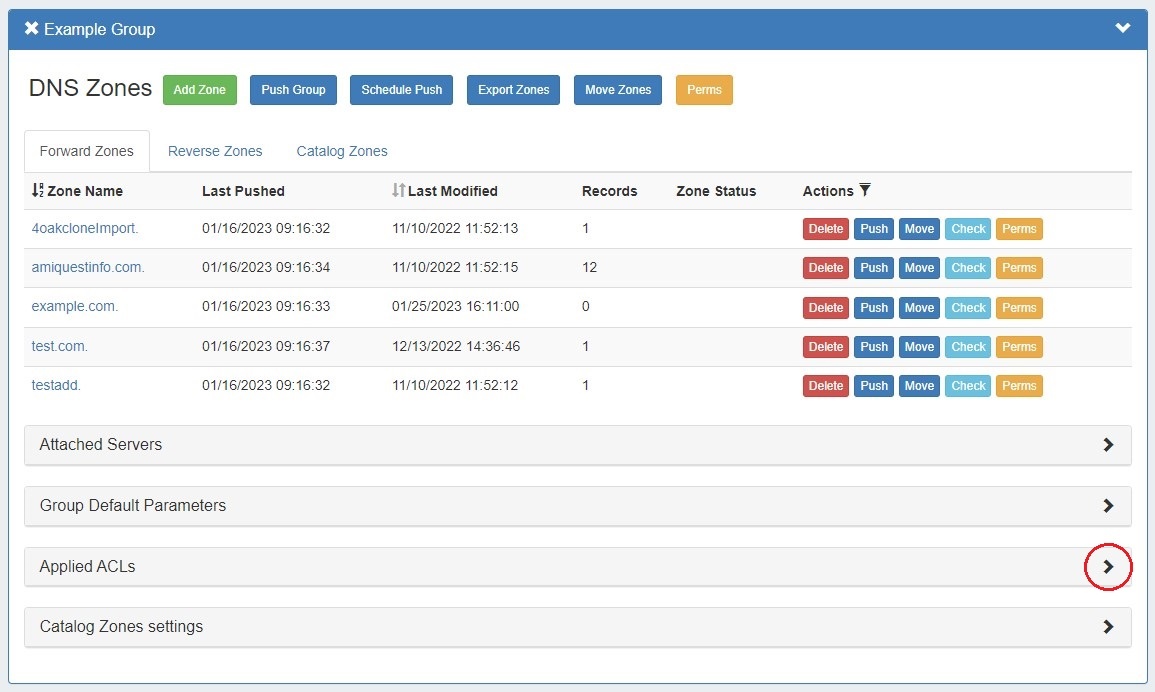
Task: Click the X icon beside Example Group
Action: coord(31,29)
